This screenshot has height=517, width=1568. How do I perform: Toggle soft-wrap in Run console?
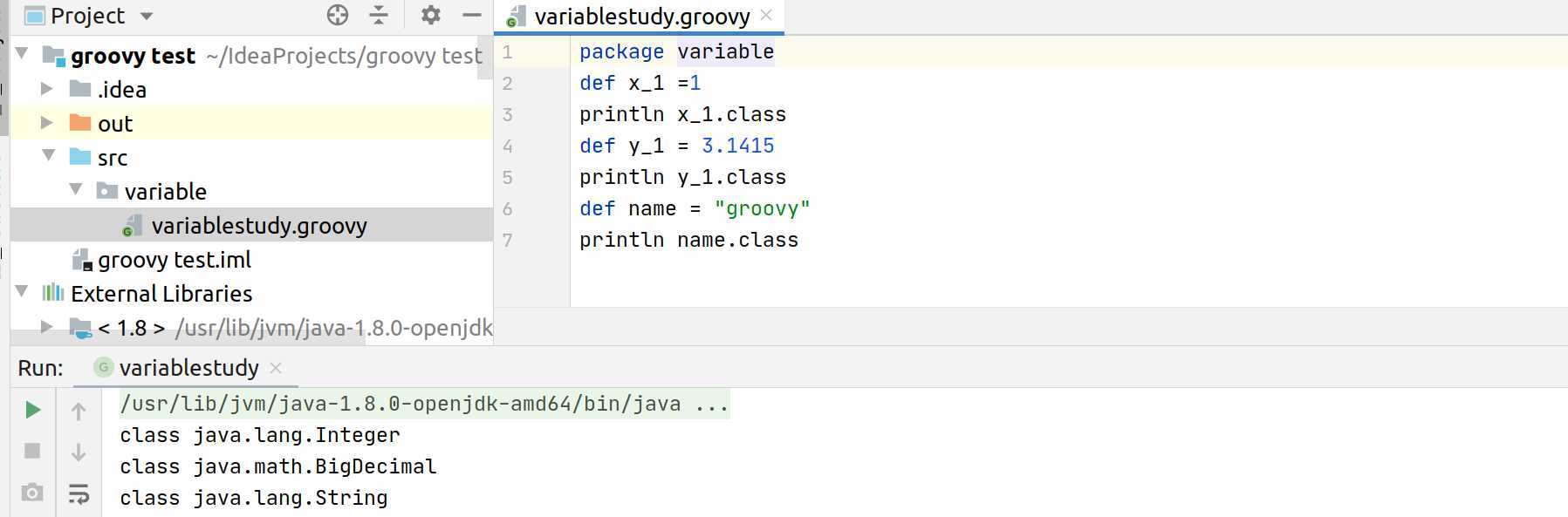79,494
